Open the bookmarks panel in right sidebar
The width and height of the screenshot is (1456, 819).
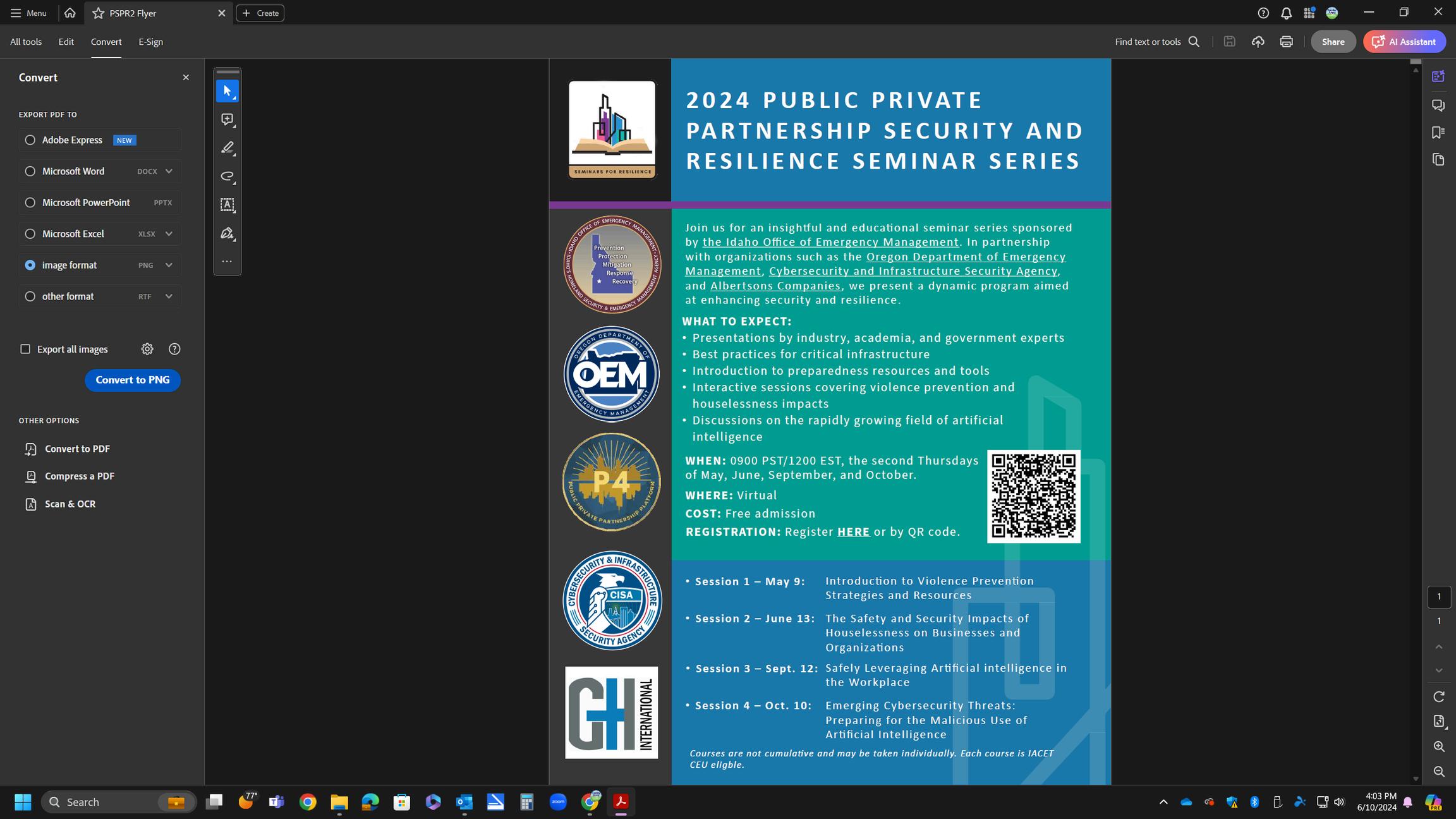[x=1438, y=132]
